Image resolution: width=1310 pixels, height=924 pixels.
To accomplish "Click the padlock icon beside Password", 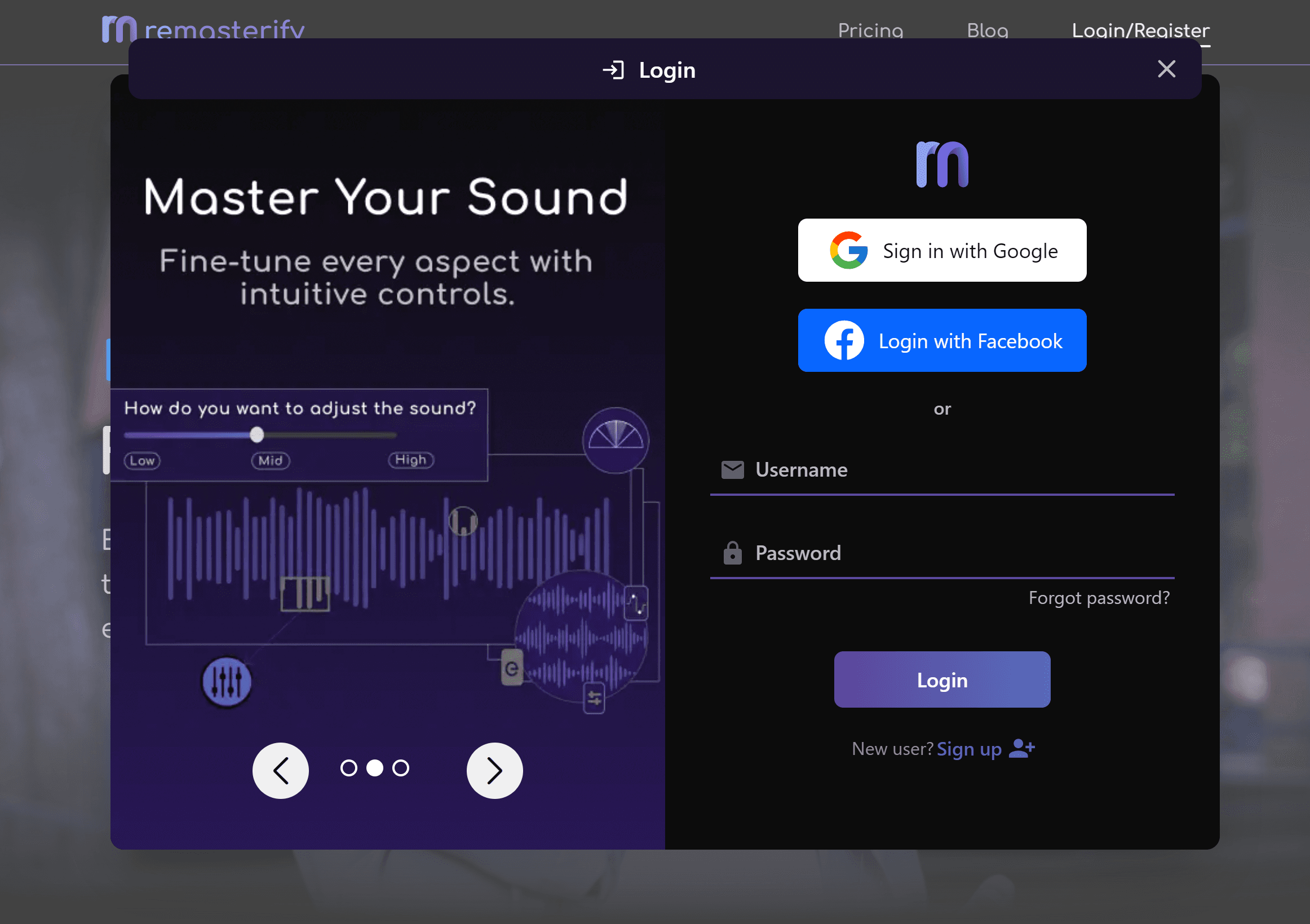I will point(732,553).
